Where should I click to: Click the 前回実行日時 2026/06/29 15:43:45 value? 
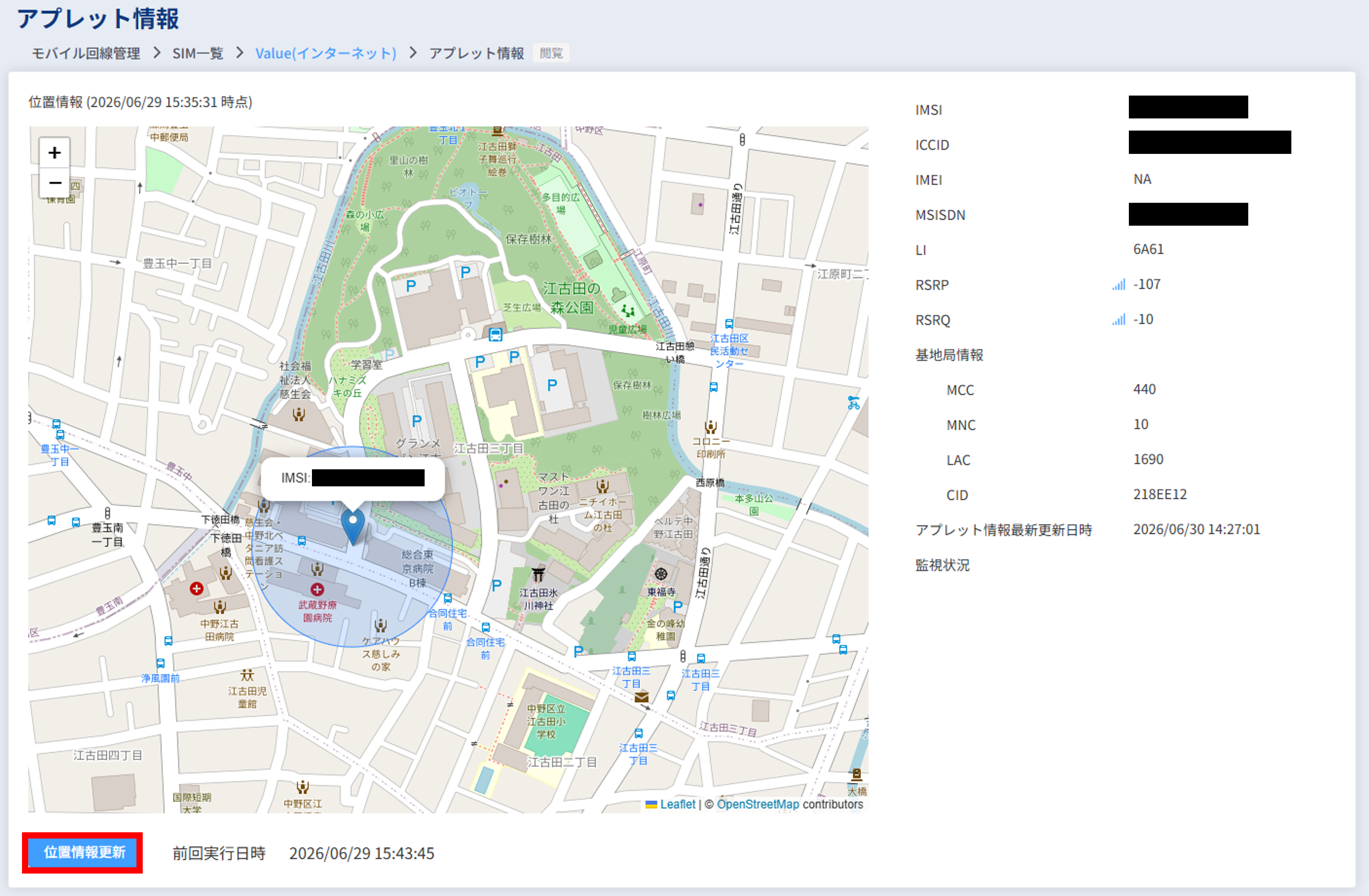[x=361, y=853]
